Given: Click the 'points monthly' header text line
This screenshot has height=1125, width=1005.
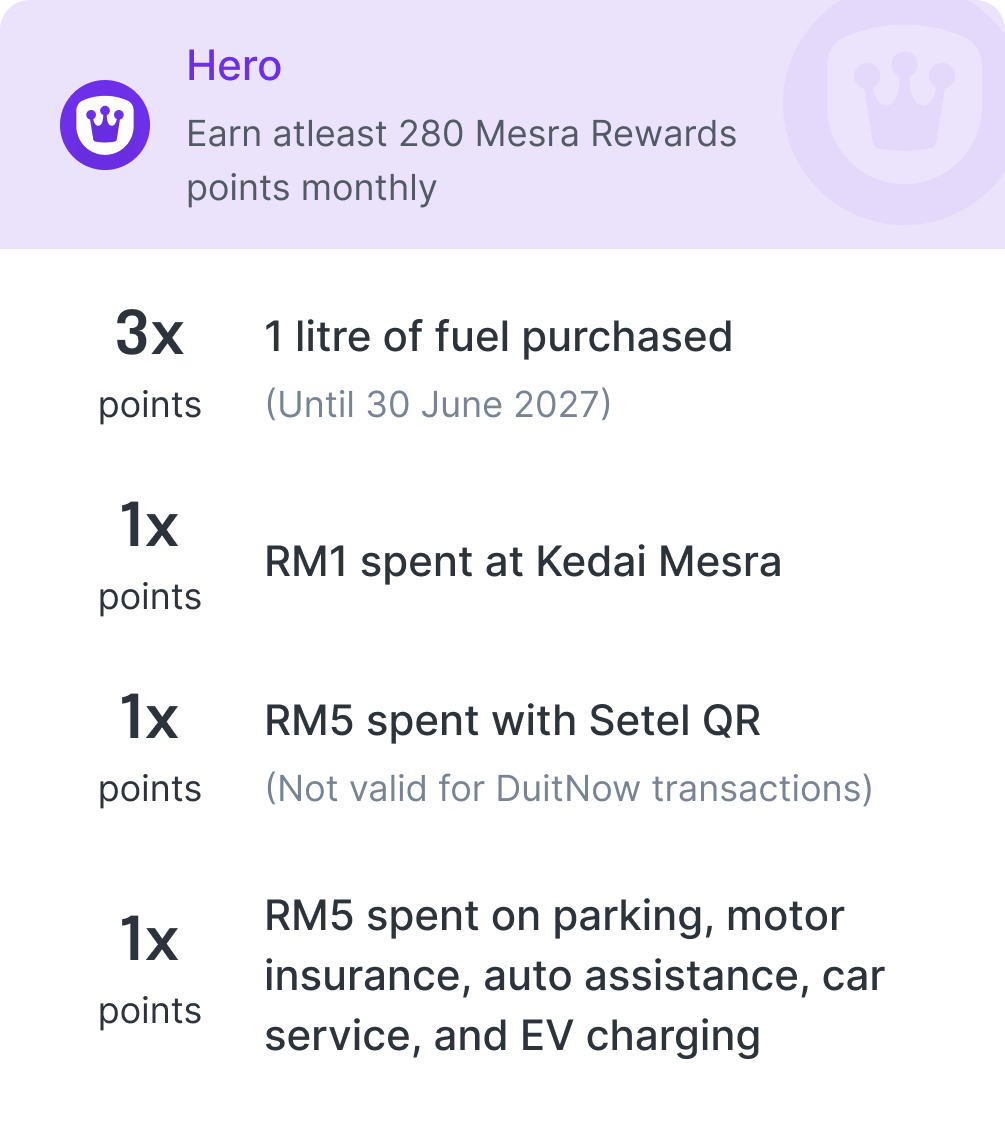Looking at the screenshot, I should (x=311, y=189).
